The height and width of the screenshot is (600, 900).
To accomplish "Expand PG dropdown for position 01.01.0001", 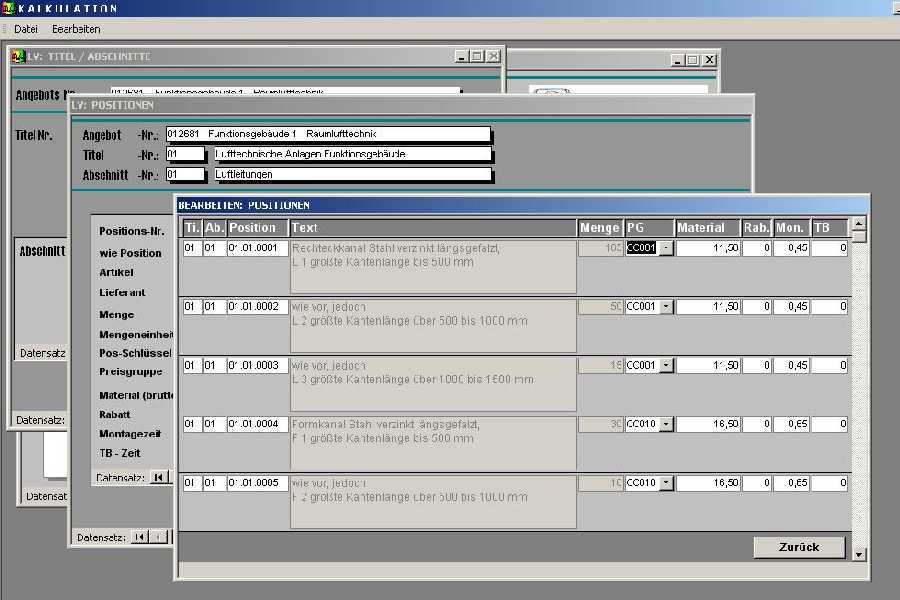I will pos(666,248).
